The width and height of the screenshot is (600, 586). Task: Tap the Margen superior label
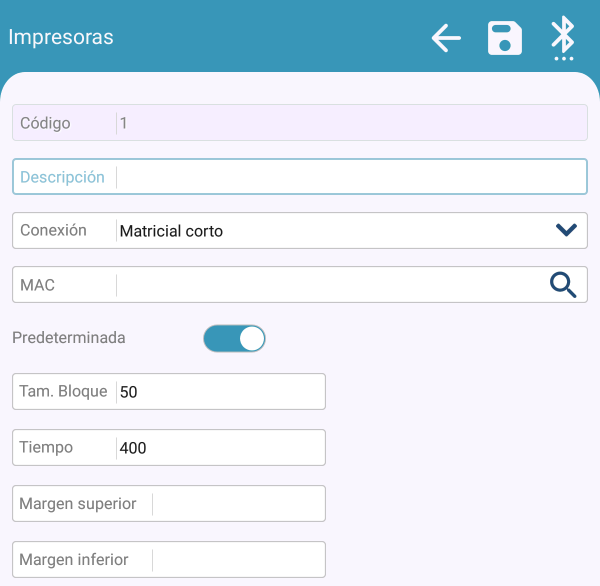coord(78,503)
